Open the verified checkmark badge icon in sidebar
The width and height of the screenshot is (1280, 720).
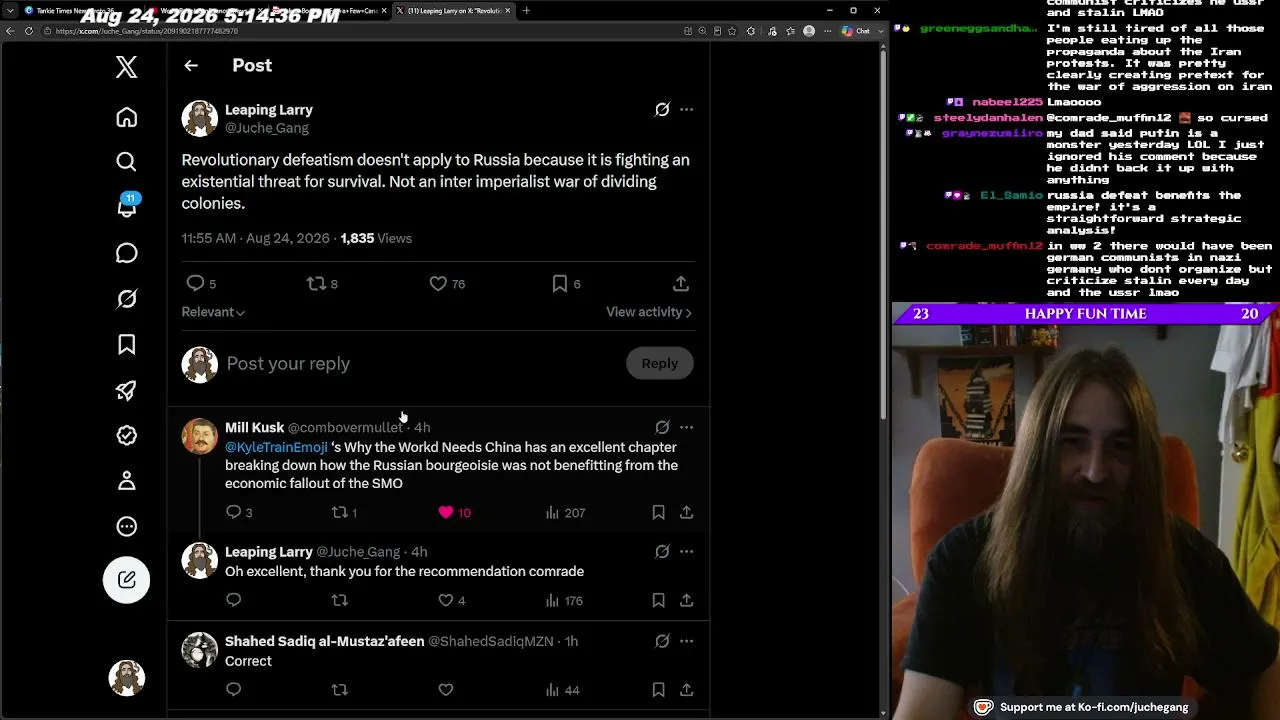(126, 435)
